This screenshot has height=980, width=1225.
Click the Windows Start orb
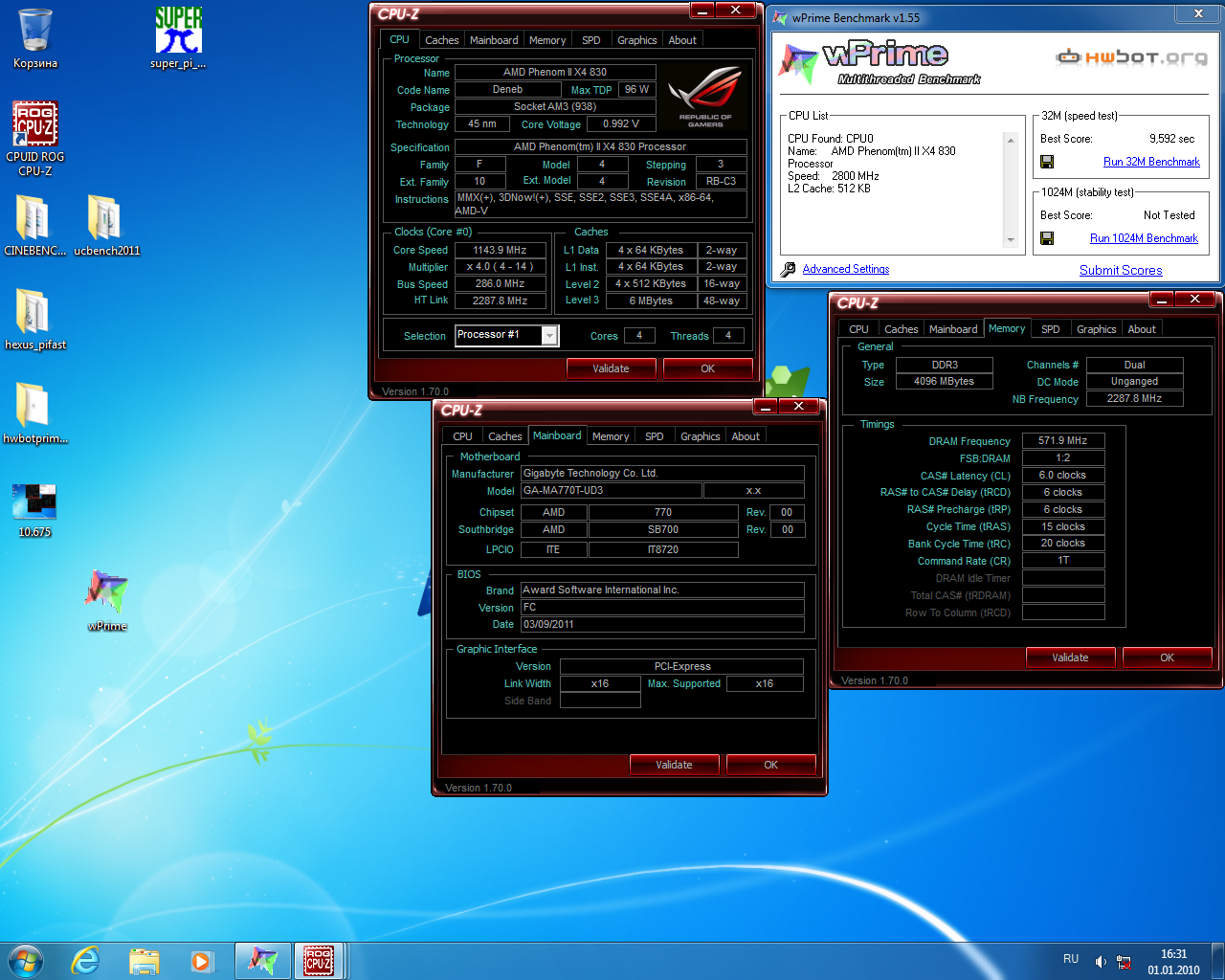pos(26,960)
